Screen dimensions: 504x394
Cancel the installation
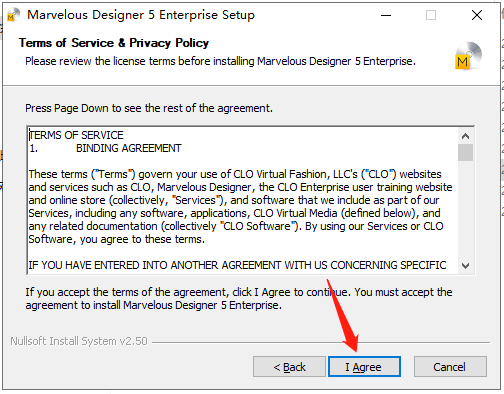click(x=450, y=367)
